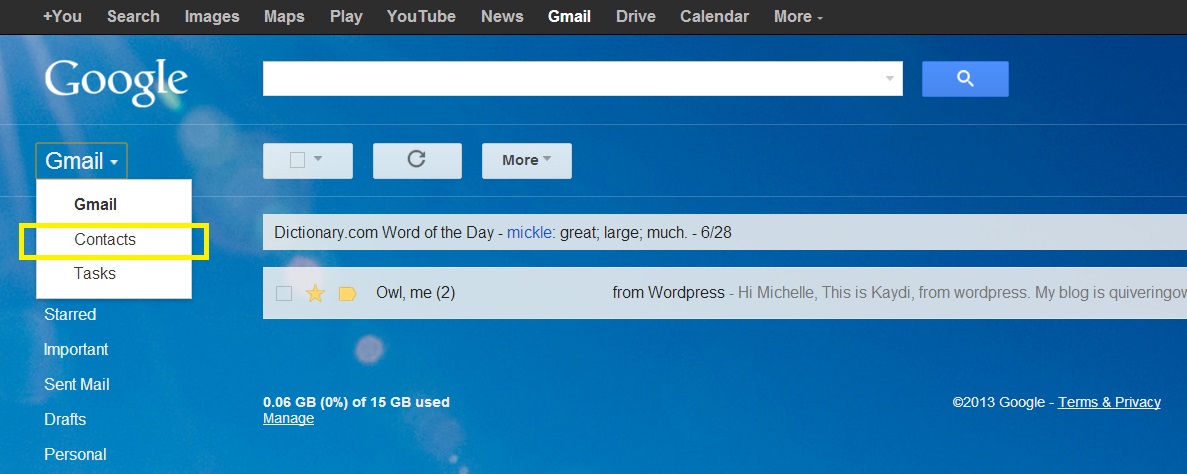Collapse the Gmail switcher dropdown
Image resolution: width=1187 pixels, height=474 pixels.
82,161
